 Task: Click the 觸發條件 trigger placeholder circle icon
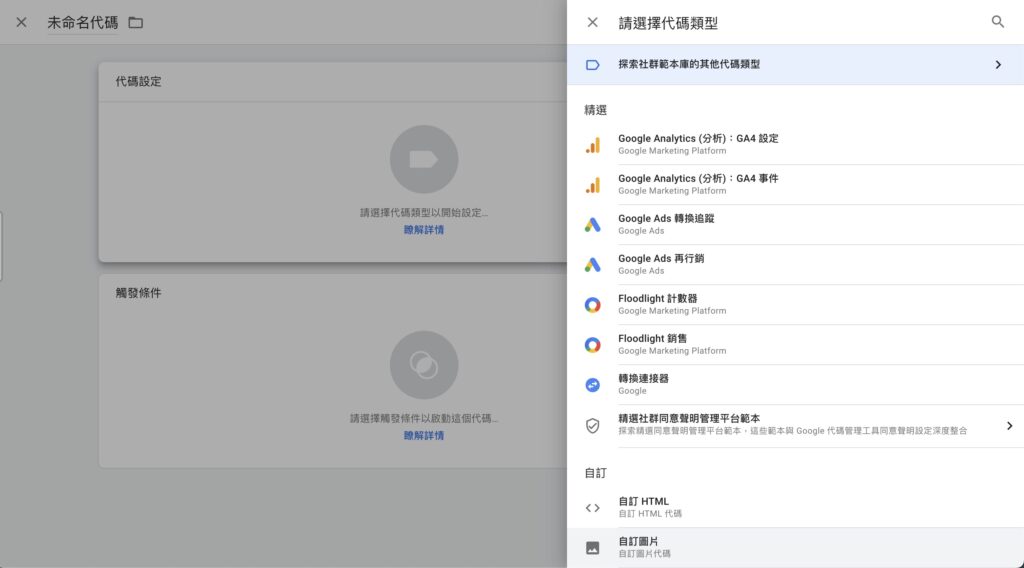click(424, 365)
